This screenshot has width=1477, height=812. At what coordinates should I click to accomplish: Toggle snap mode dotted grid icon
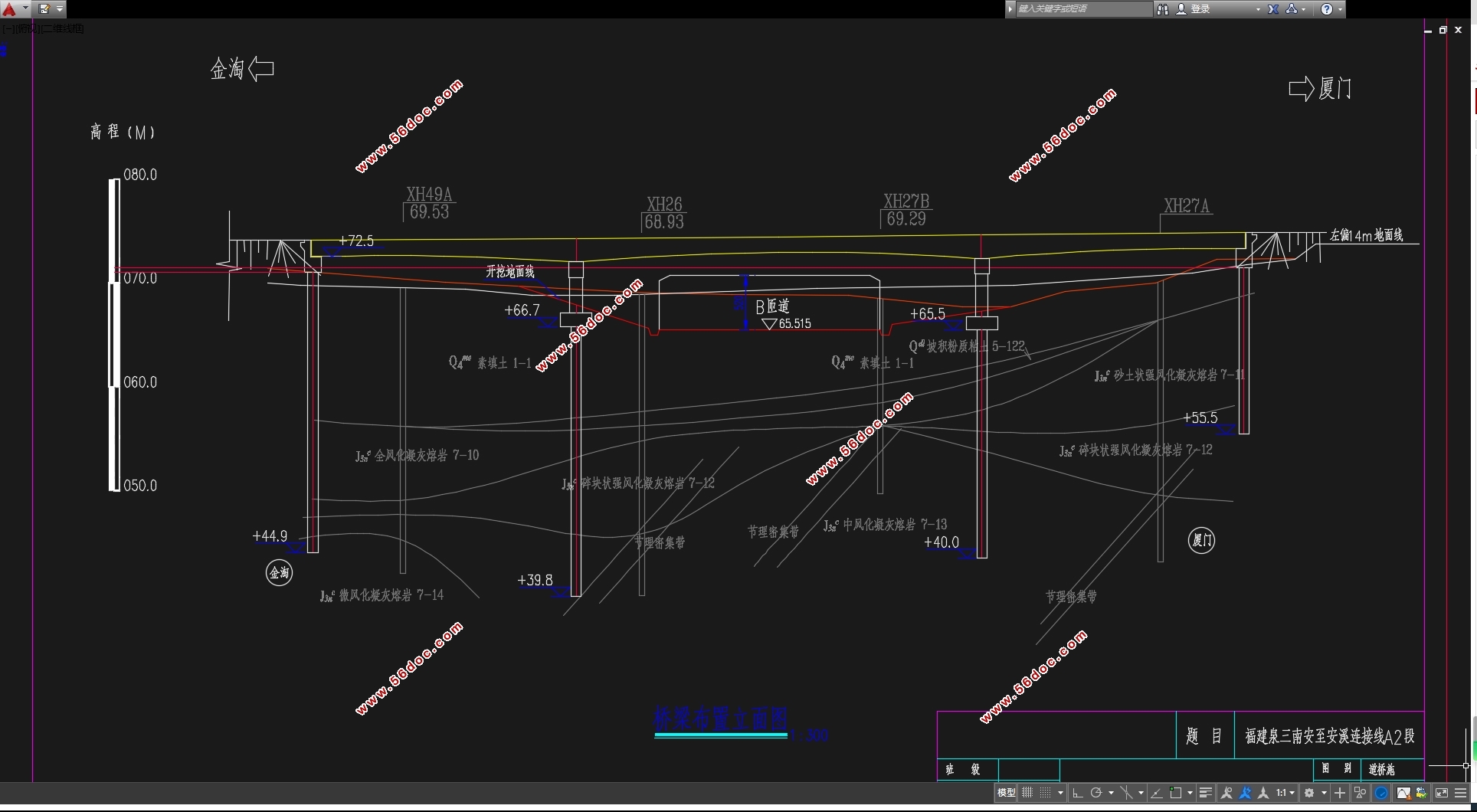pyautogui.click(x=1045, y=793)
